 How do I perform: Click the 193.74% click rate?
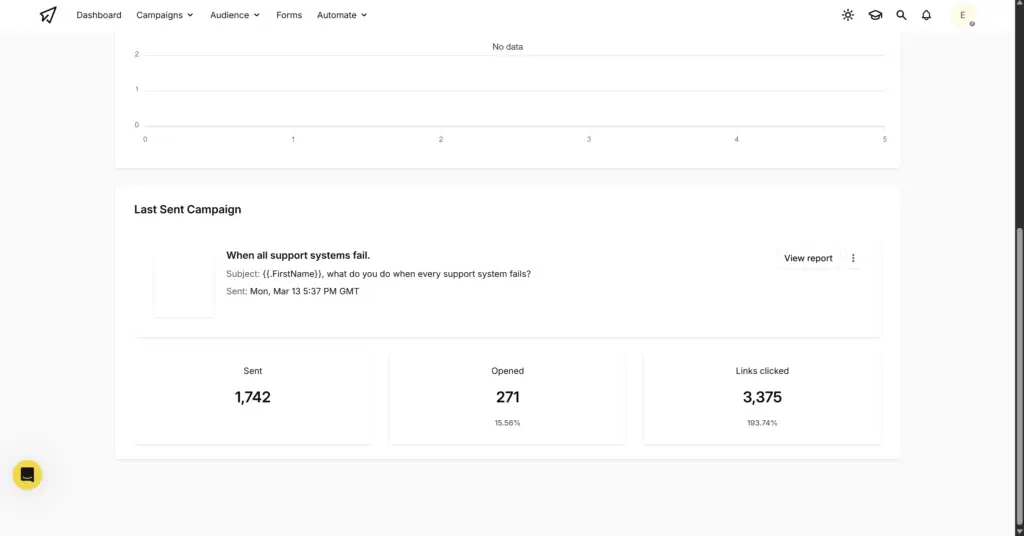(762, 423)
